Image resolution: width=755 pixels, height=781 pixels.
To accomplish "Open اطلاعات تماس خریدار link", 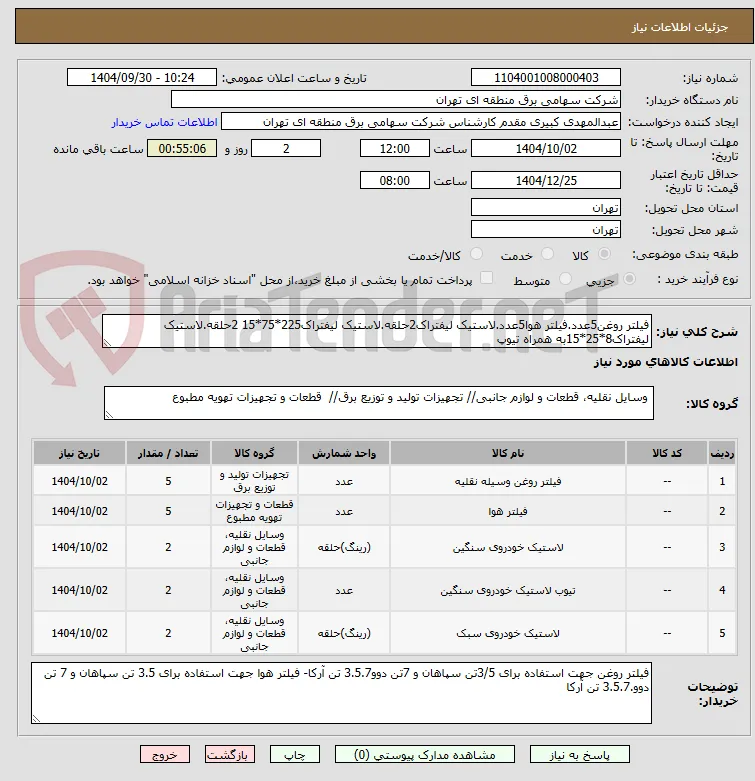I will 164,122.
